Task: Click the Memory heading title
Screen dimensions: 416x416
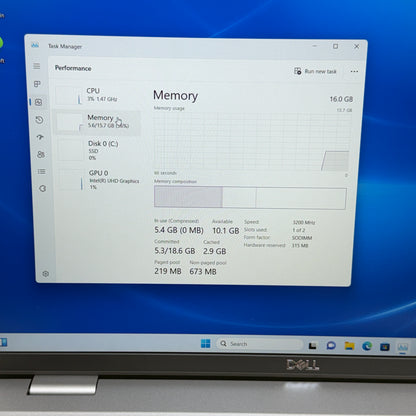Action: [175, 96]
